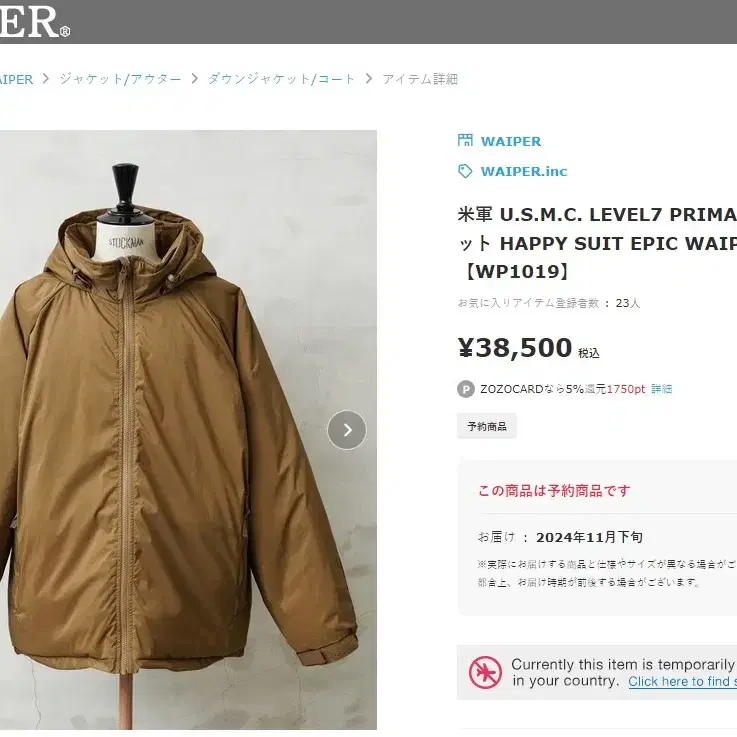737x737 pixels.
Task: Click the アイテム詳細 breadcrumb text
Action: click(420, 79)
